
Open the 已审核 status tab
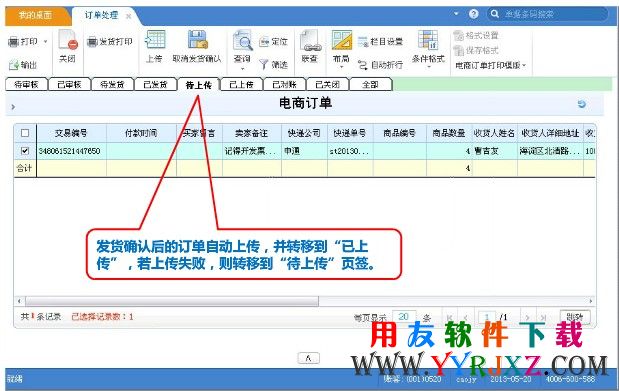pos(69,84)
